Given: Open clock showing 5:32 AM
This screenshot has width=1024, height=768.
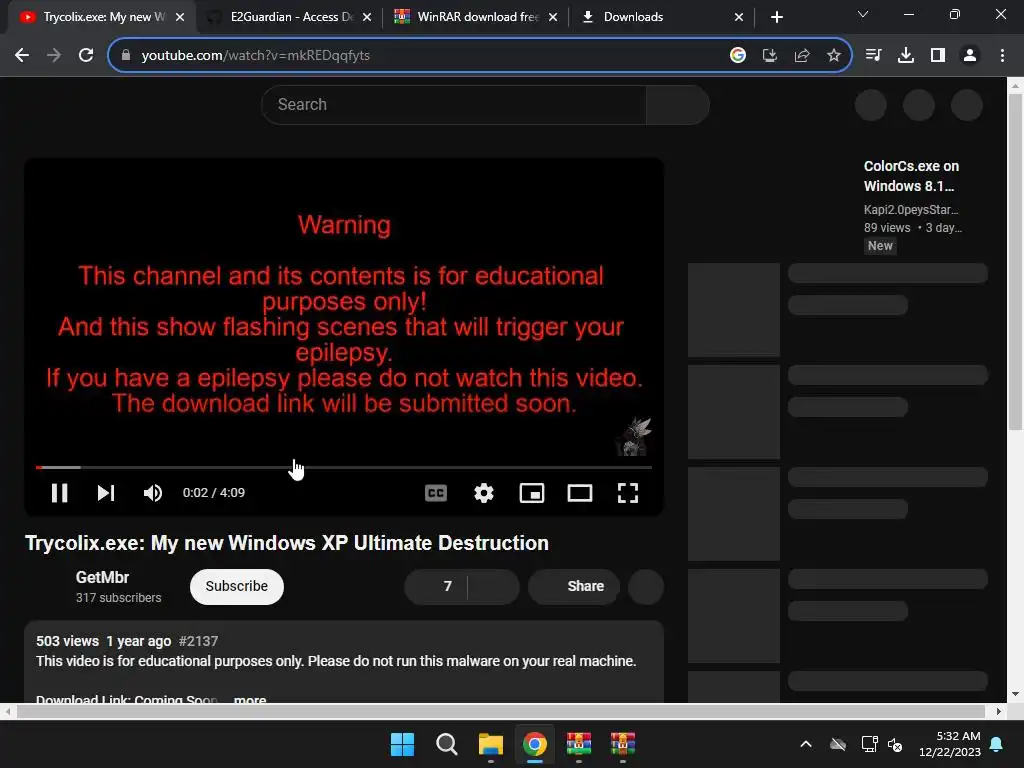Looking at the screenshot, I should click(950, 744).
